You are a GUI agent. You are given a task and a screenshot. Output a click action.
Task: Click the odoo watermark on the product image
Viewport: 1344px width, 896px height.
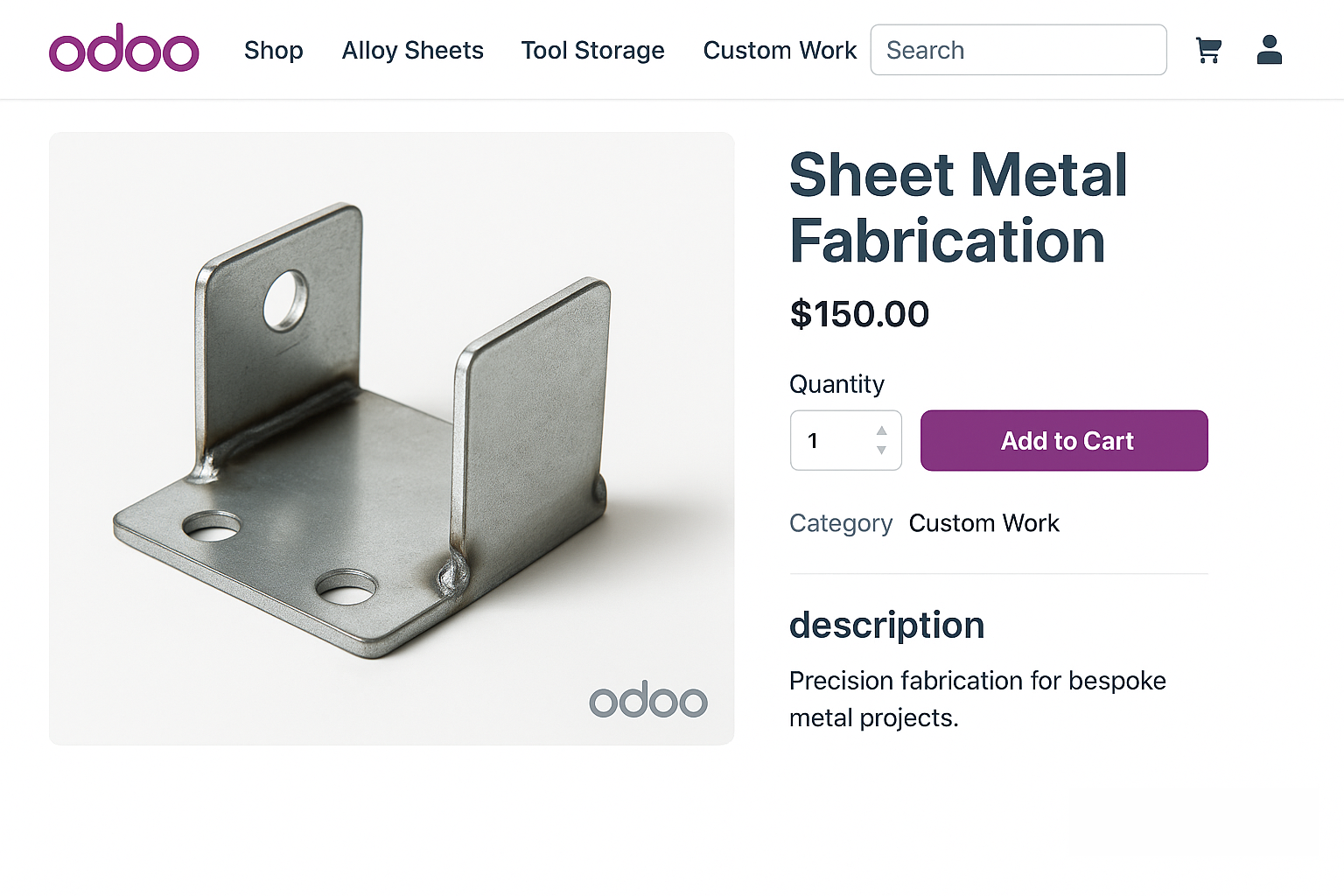pos(648,700)
